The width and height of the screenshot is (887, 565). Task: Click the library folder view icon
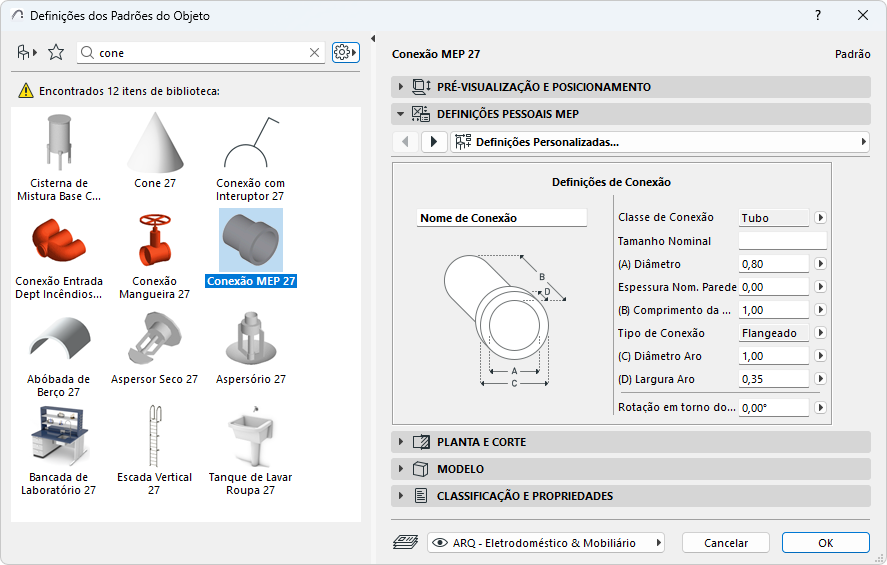click(26, 52)
